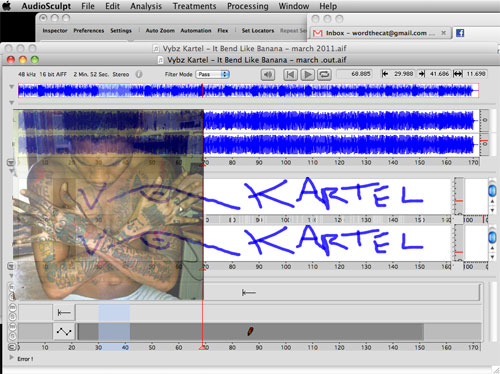The height and width of the screenshot is (374, 500).
Task: Click the selection duration double-arrow icon
Action: [458, 74]
